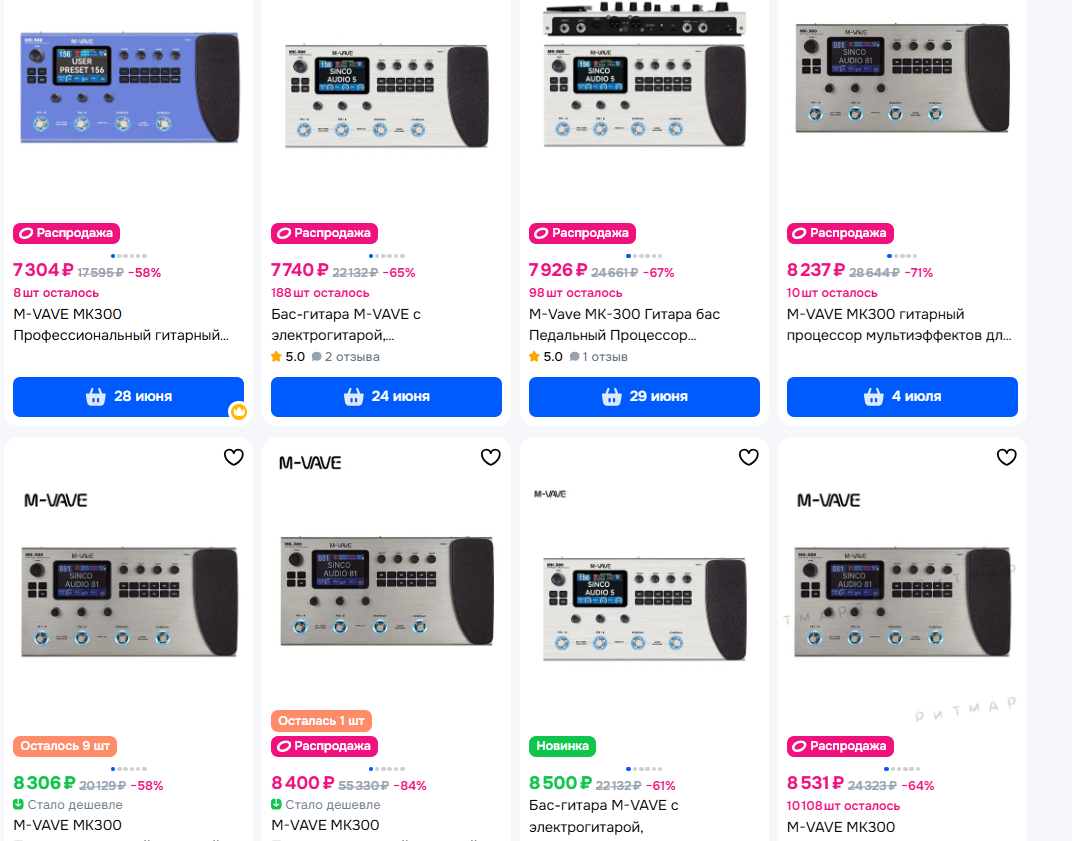Click the Осталось 9 шт badge
Image resolution: width=1072 pixels, height=841 pixels.
pyautogui.click(x=65, y=746)
